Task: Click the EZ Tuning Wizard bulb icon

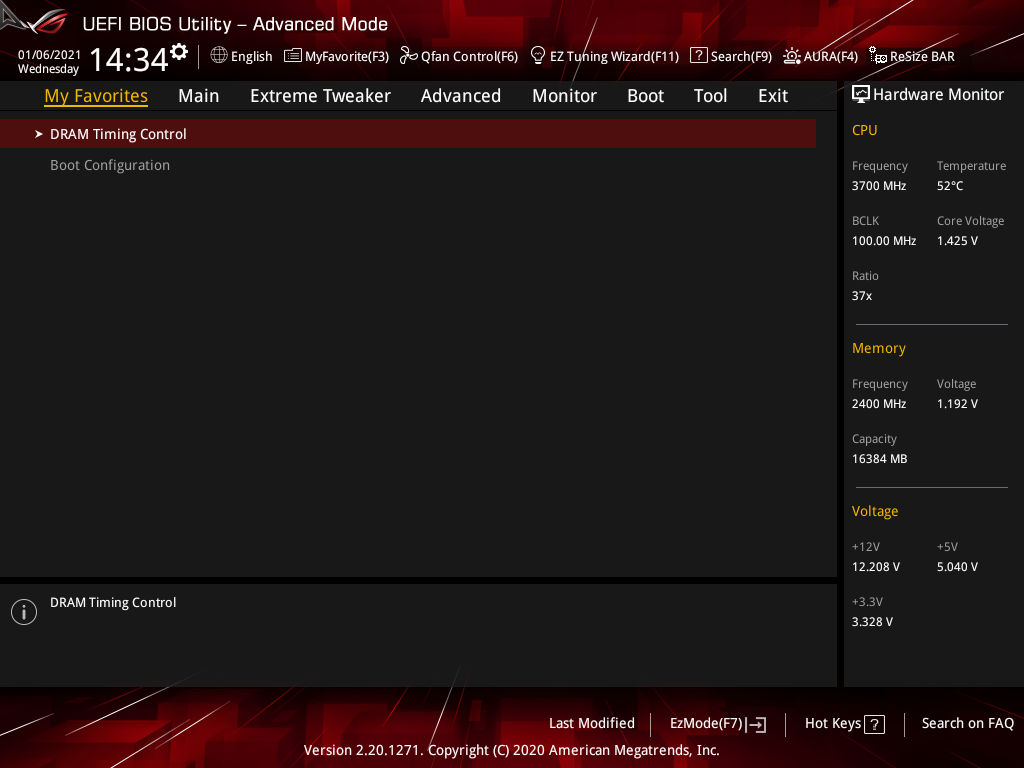Action: coord(538,56)
